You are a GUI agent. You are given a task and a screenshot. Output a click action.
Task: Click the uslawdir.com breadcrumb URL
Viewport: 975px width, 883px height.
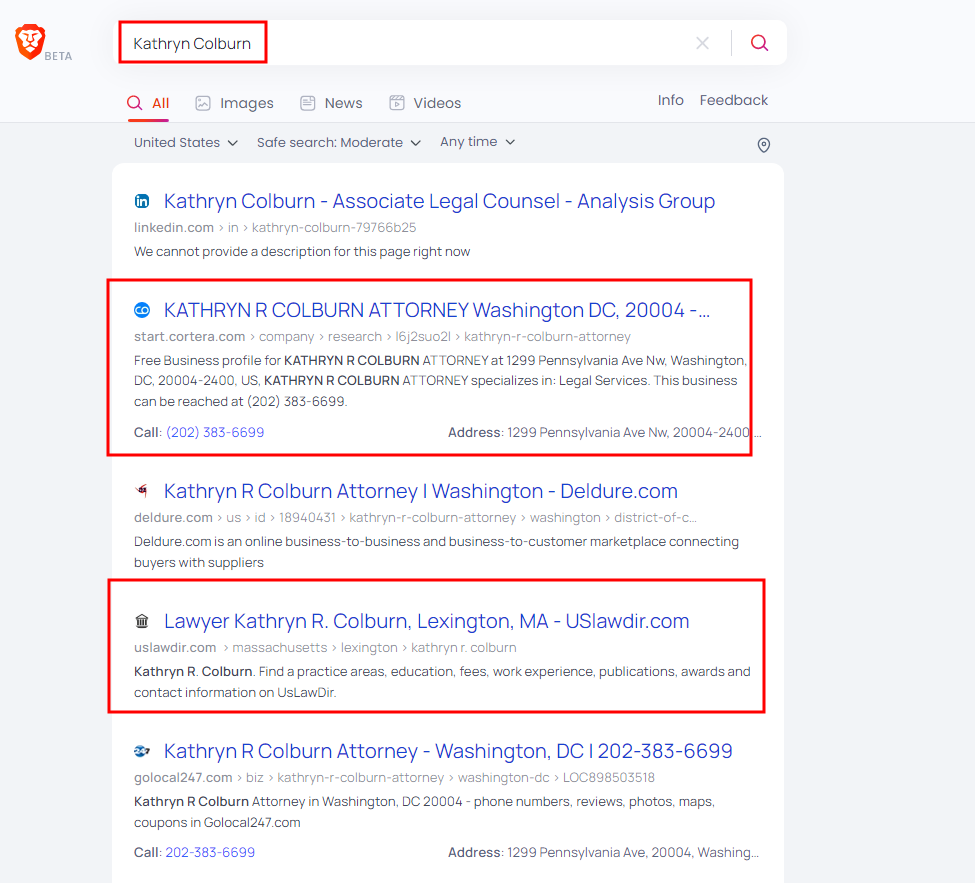325,647
